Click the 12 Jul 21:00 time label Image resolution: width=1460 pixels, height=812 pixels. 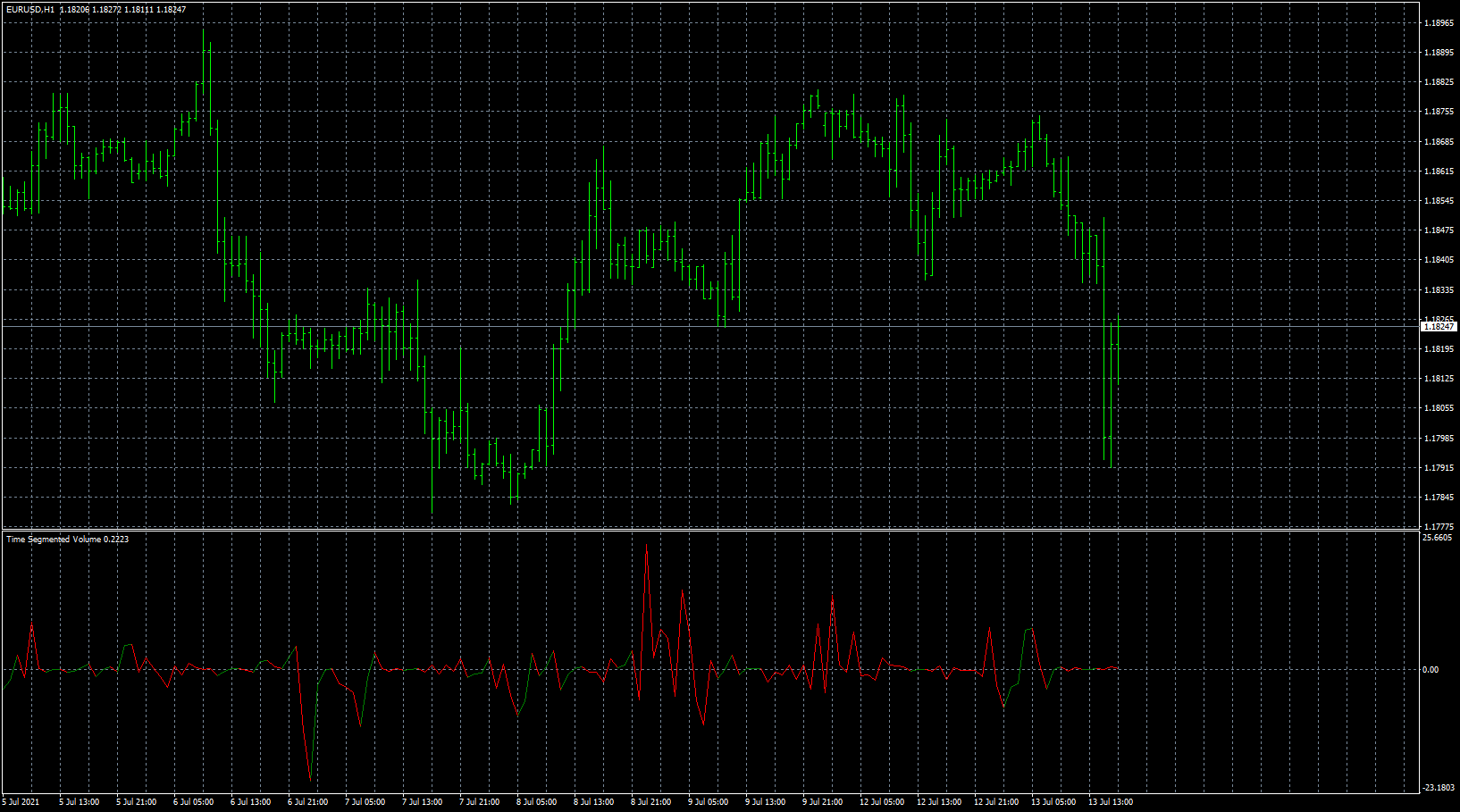996,802
